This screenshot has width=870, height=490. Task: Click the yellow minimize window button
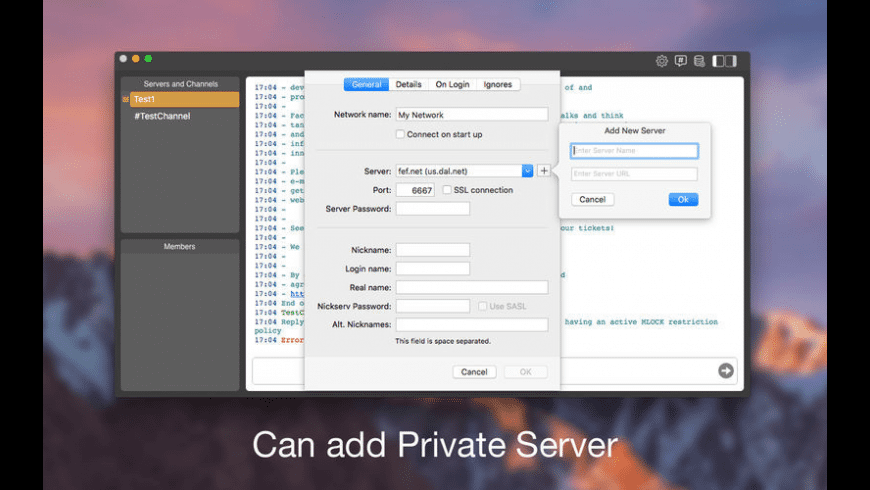pyautogui.click(x=135, y=59)
